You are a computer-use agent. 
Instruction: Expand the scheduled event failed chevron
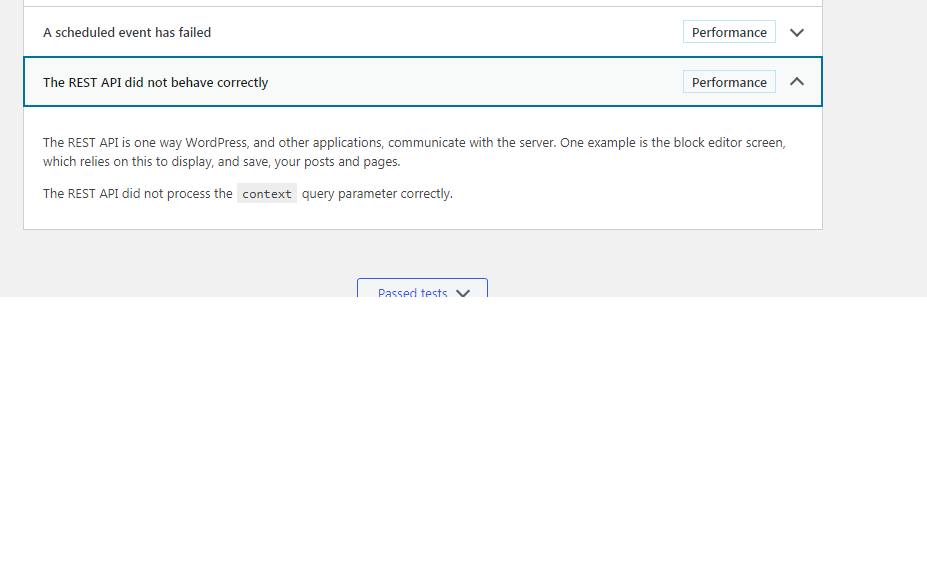[x=796, y=33]
